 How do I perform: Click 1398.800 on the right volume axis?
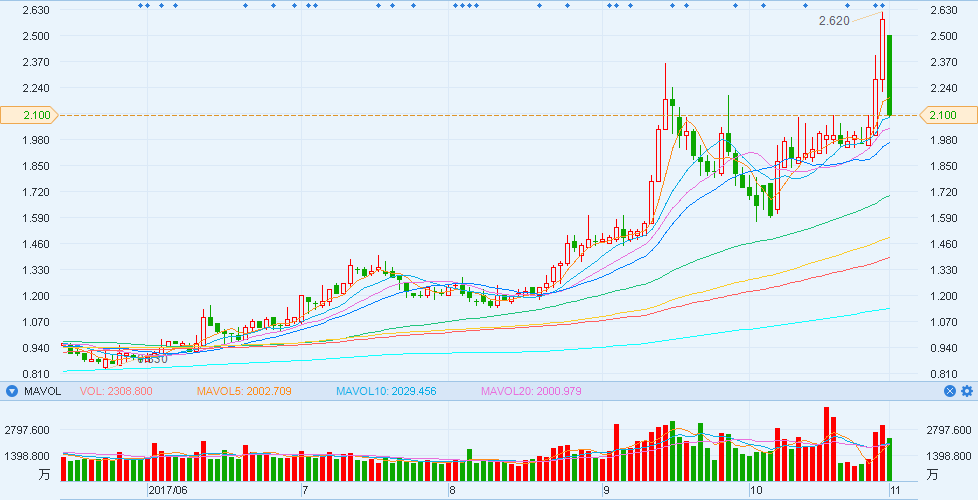949,456
